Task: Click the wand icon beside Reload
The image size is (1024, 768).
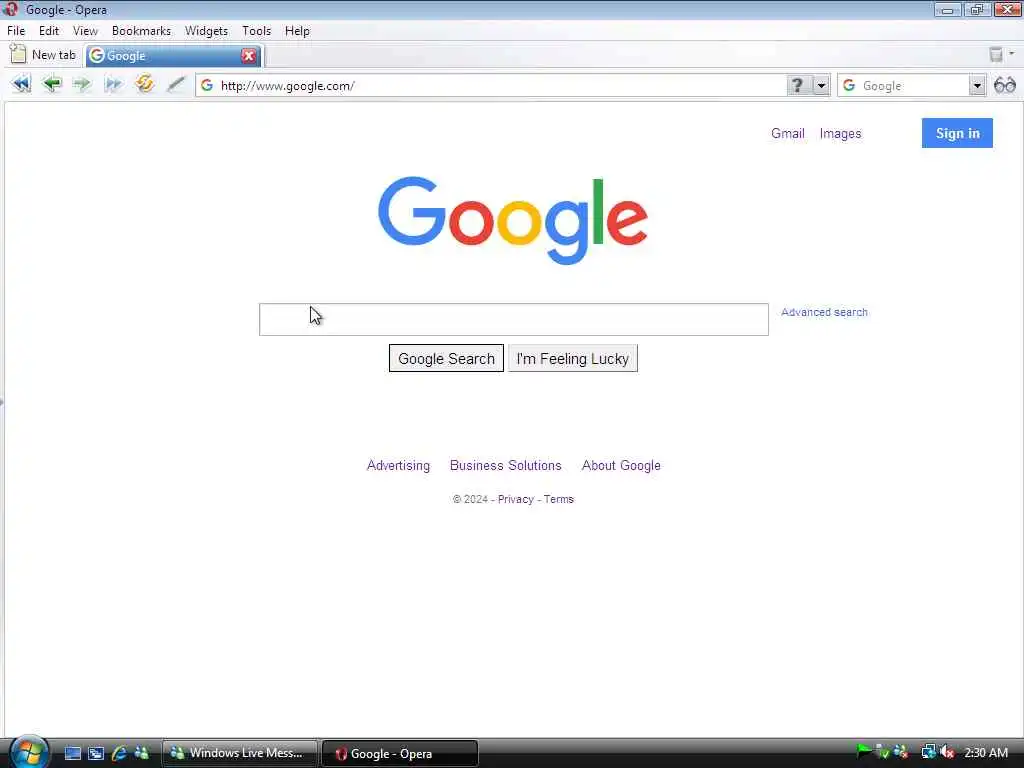Action: coord(176,84)
